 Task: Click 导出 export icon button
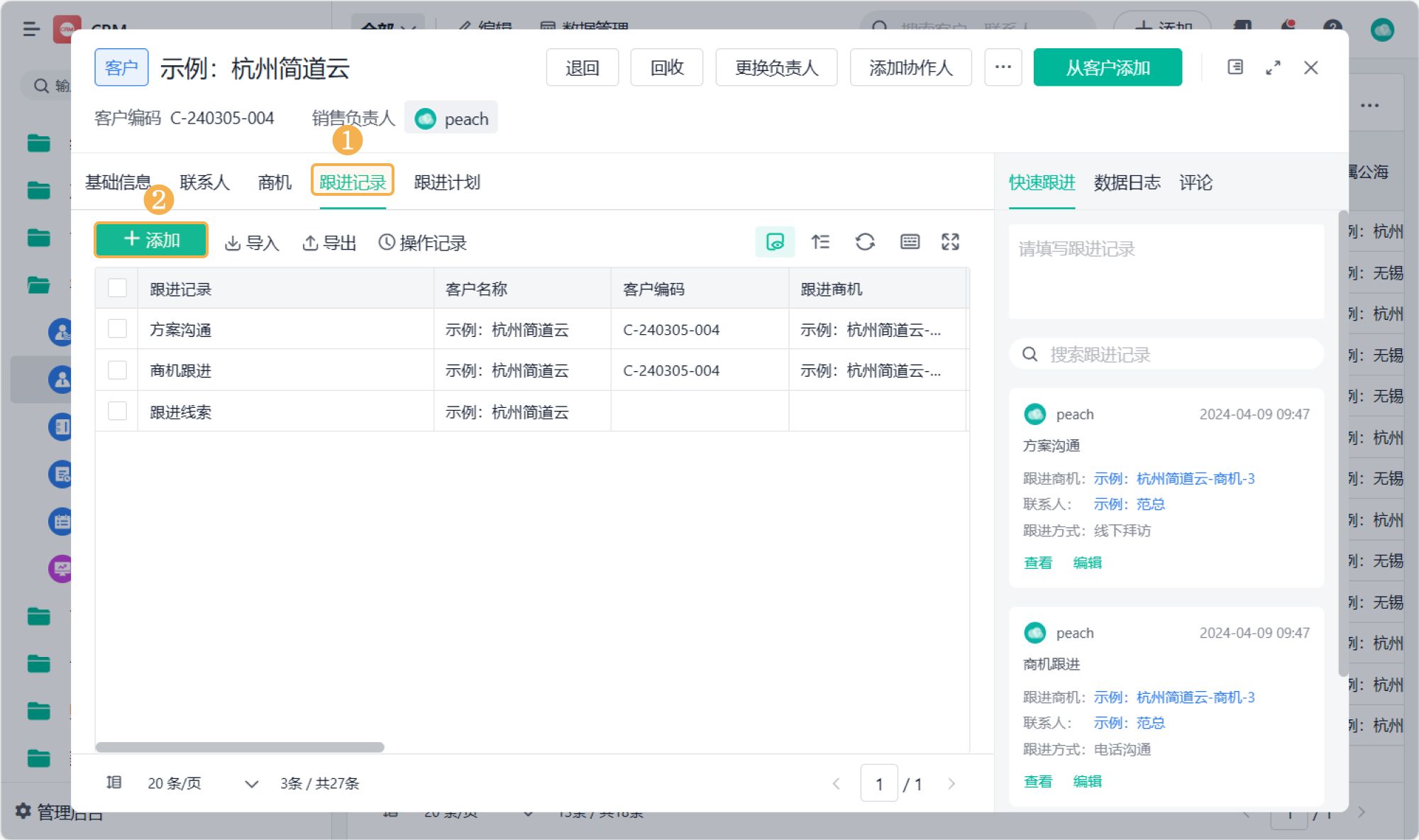click(x=329, y=243)
